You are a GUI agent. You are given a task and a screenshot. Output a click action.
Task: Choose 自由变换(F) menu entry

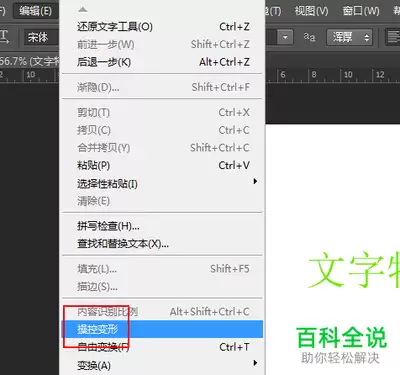coord(163,347)
